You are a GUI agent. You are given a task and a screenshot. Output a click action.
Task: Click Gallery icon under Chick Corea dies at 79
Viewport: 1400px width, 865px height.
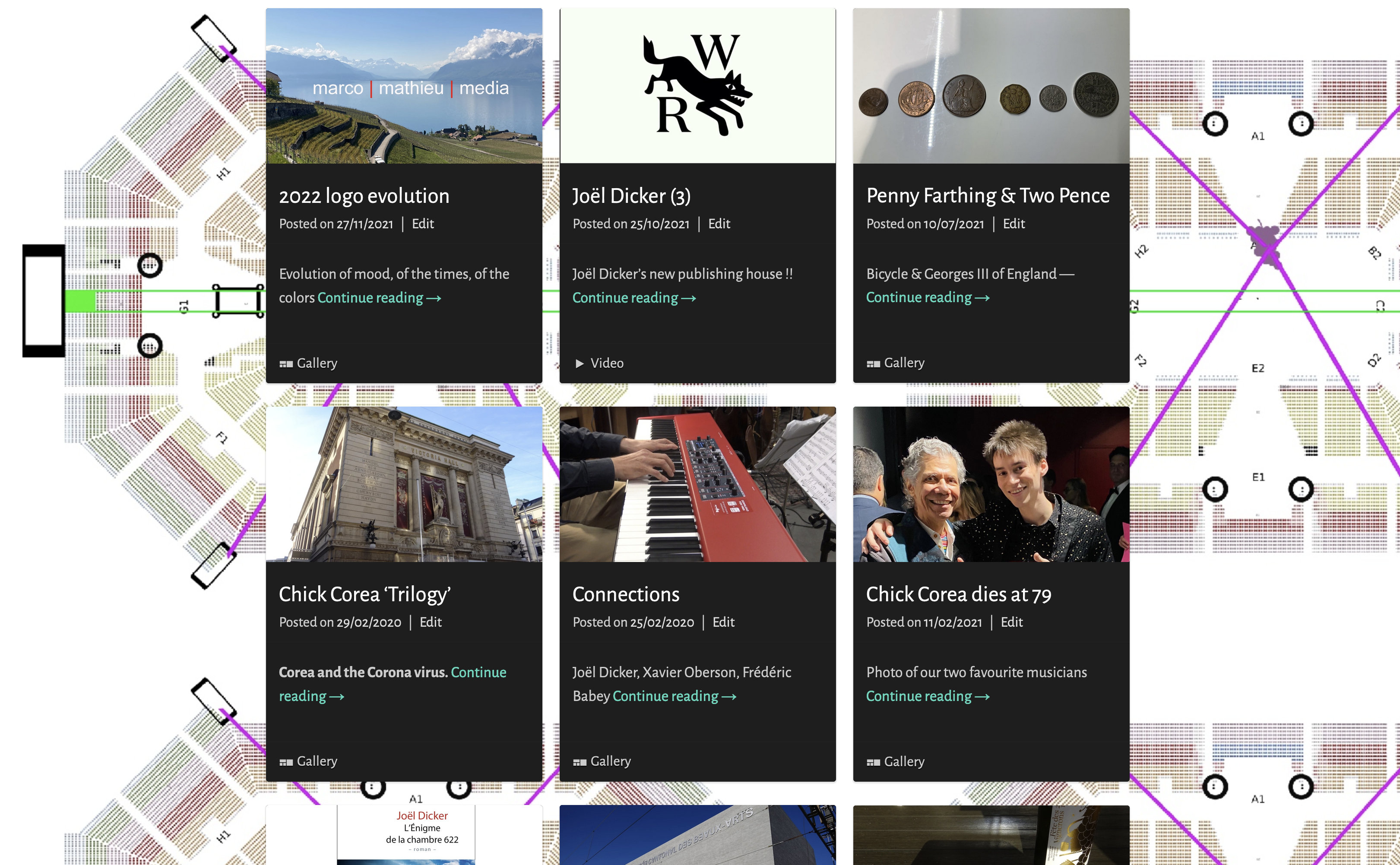pos(873,762)
